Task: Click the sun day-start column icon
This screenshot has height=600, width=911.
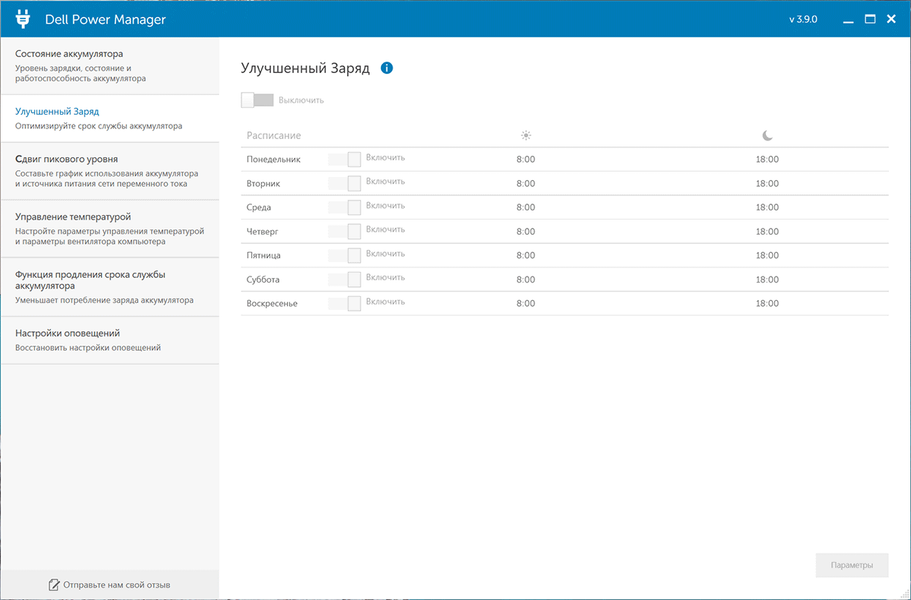Action: click(x=526, y=135)
